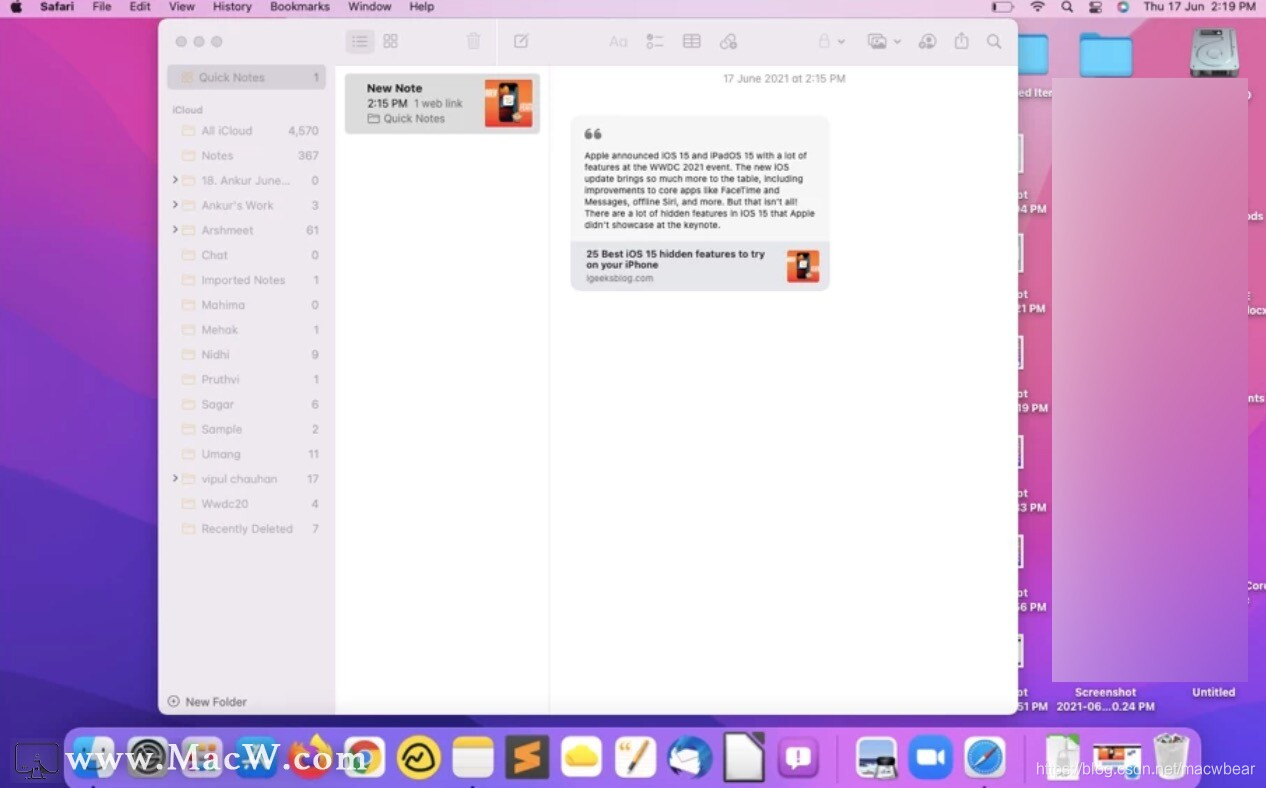Click the Wi-Fi icon in menu bar
This screenshot has width=1266, height=788.
(x=1037, y=7)
